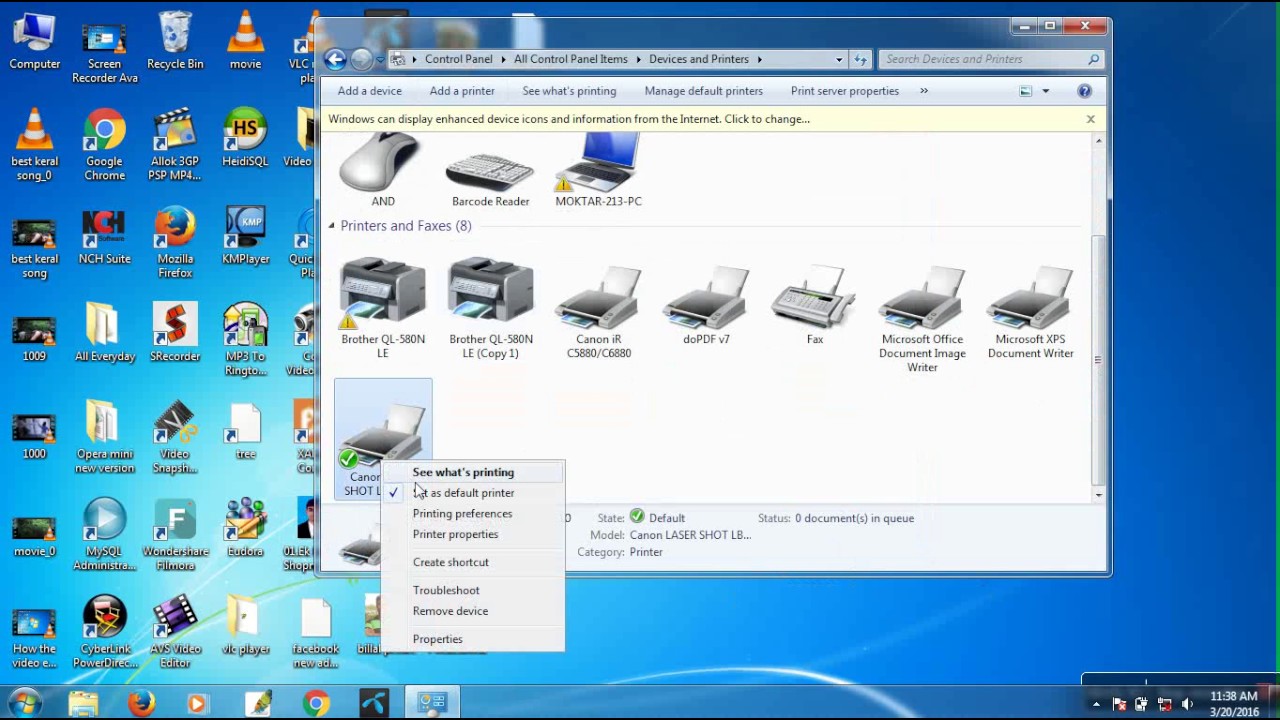1280x720 pixels.
Task: Choose Troubleshoot in context menu
Action: tap(472, 590)
